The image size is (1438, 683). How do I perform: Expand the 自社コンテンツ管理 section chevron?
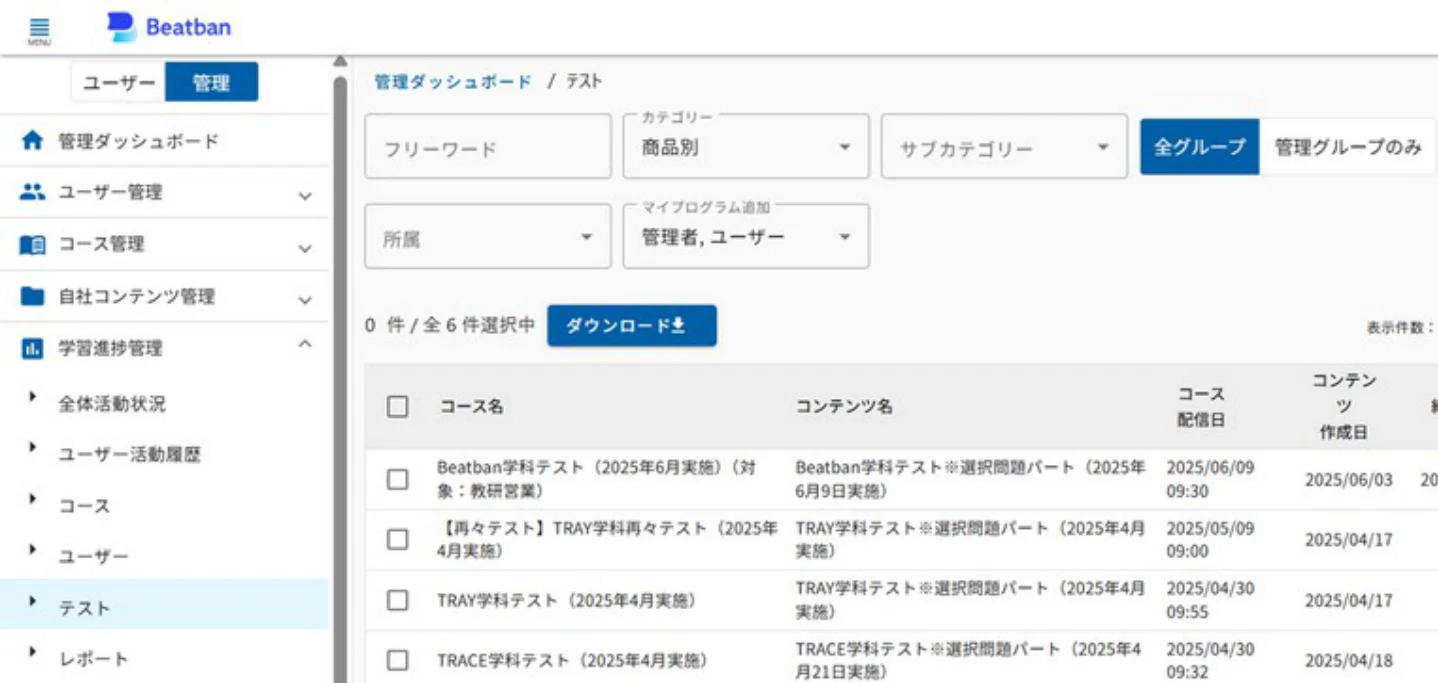point(305,299)
